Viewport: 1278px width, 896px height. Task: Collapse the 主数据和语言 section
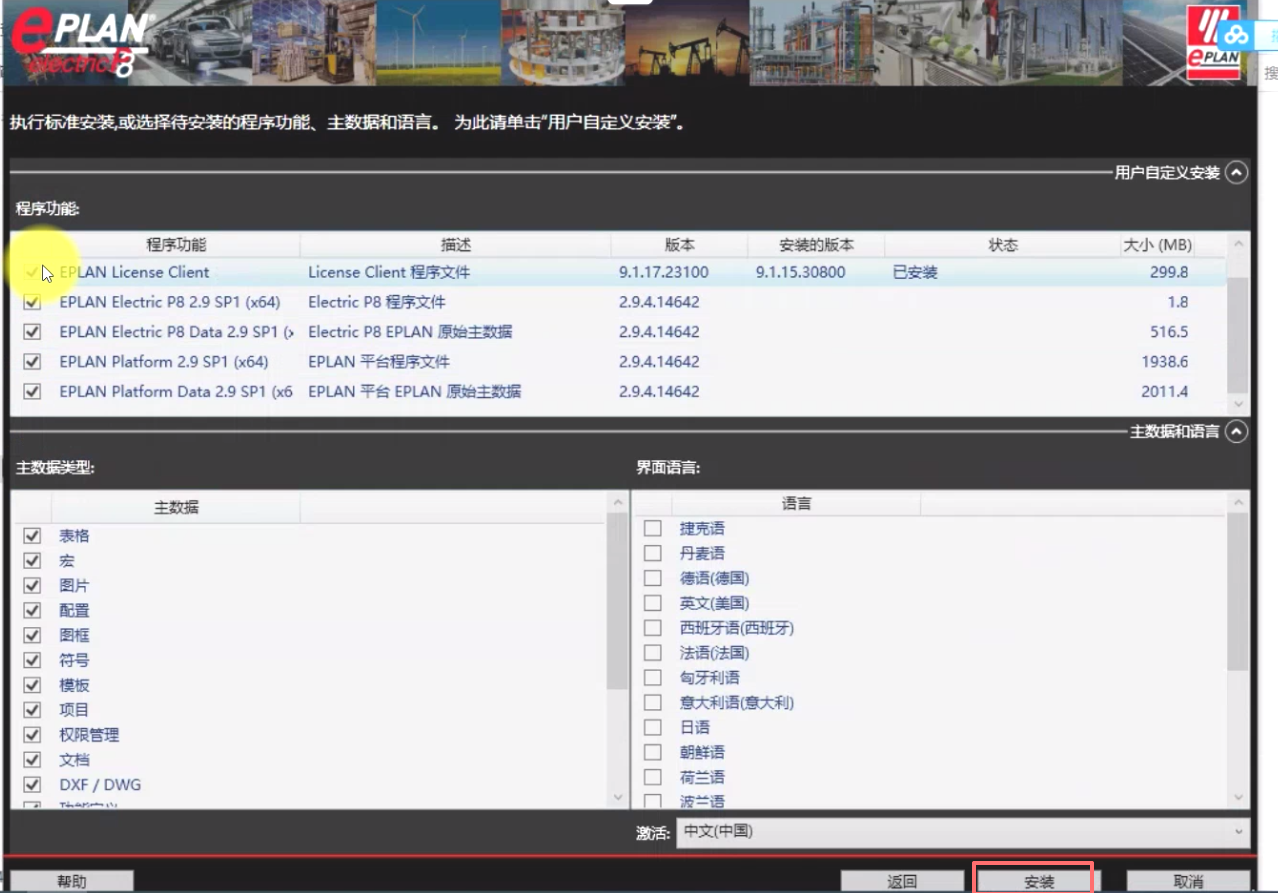pyautogui.click(x=1237, y=431)
